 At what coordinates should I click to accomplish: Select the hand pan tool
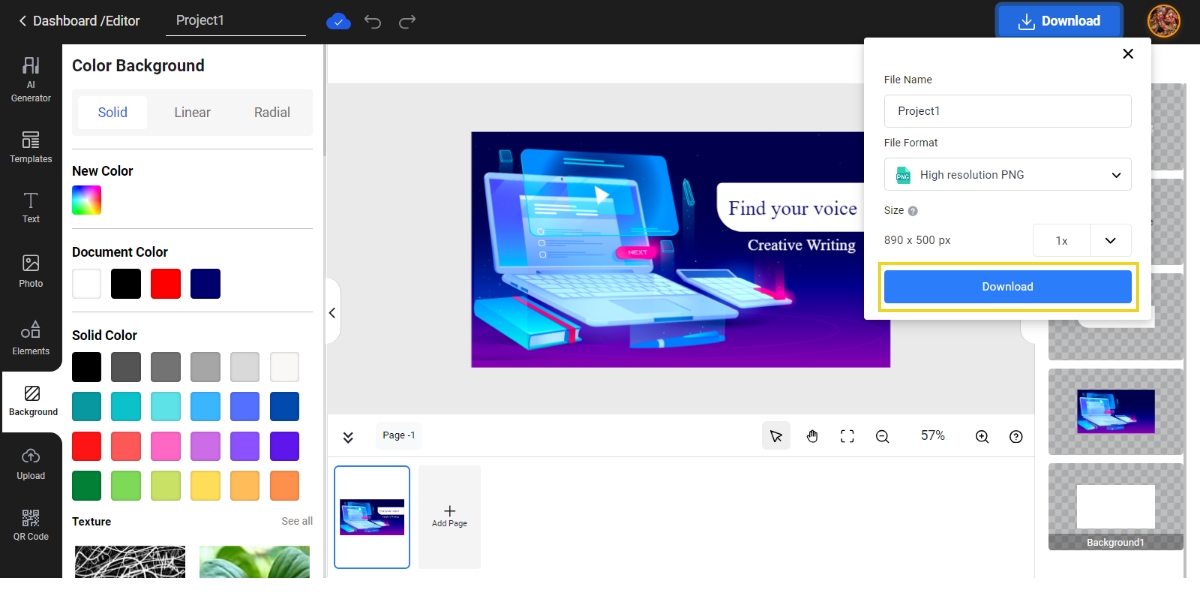click(812, 436)
